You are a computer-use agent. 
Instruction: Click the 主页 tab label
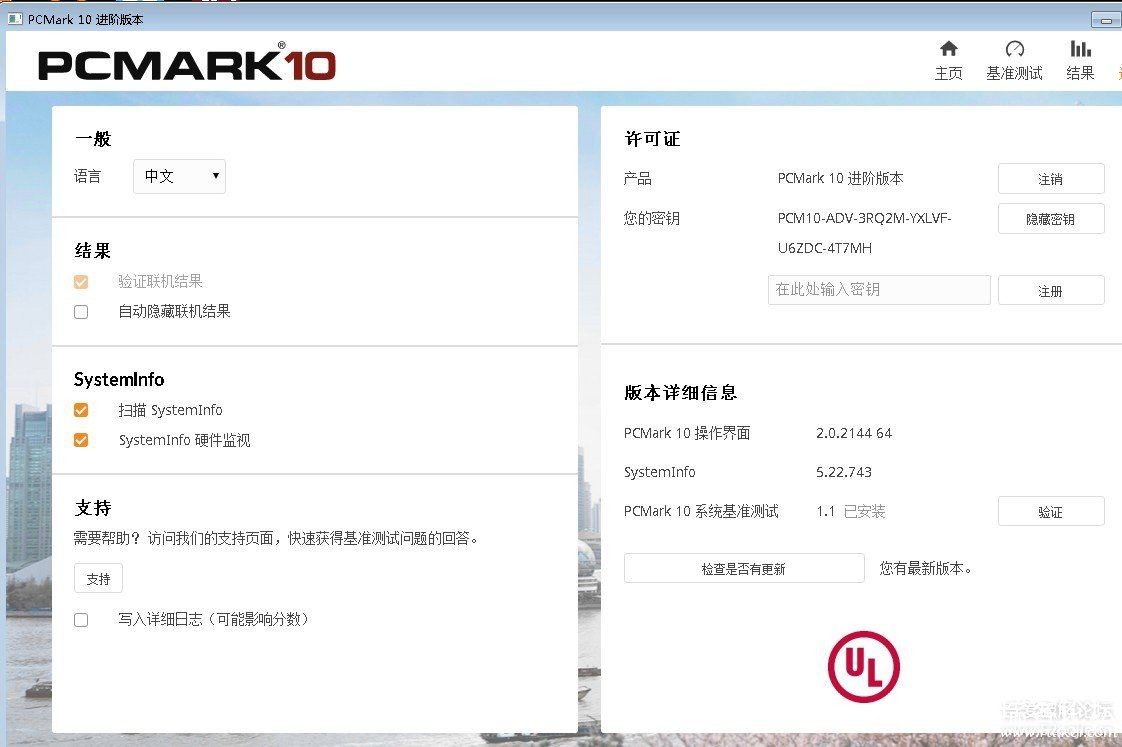948,73
